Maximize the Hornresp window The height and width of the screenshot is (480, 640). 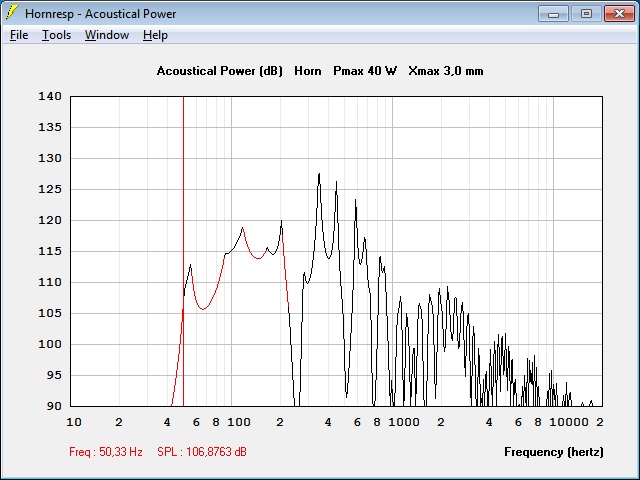586,13
